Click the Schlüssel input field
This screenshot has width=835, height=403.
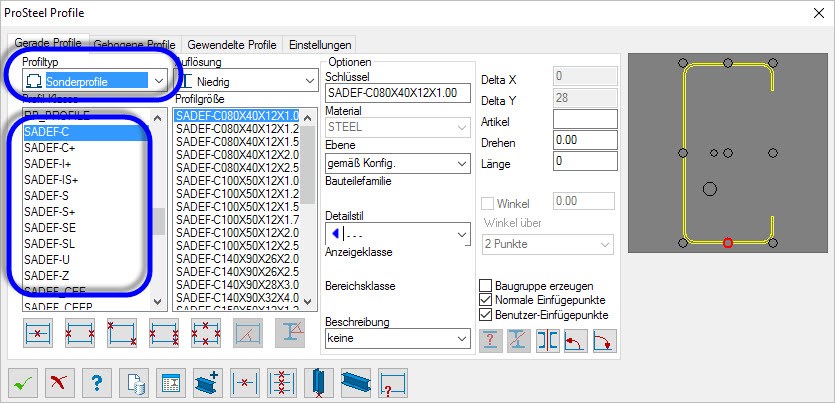click(398, 93)
